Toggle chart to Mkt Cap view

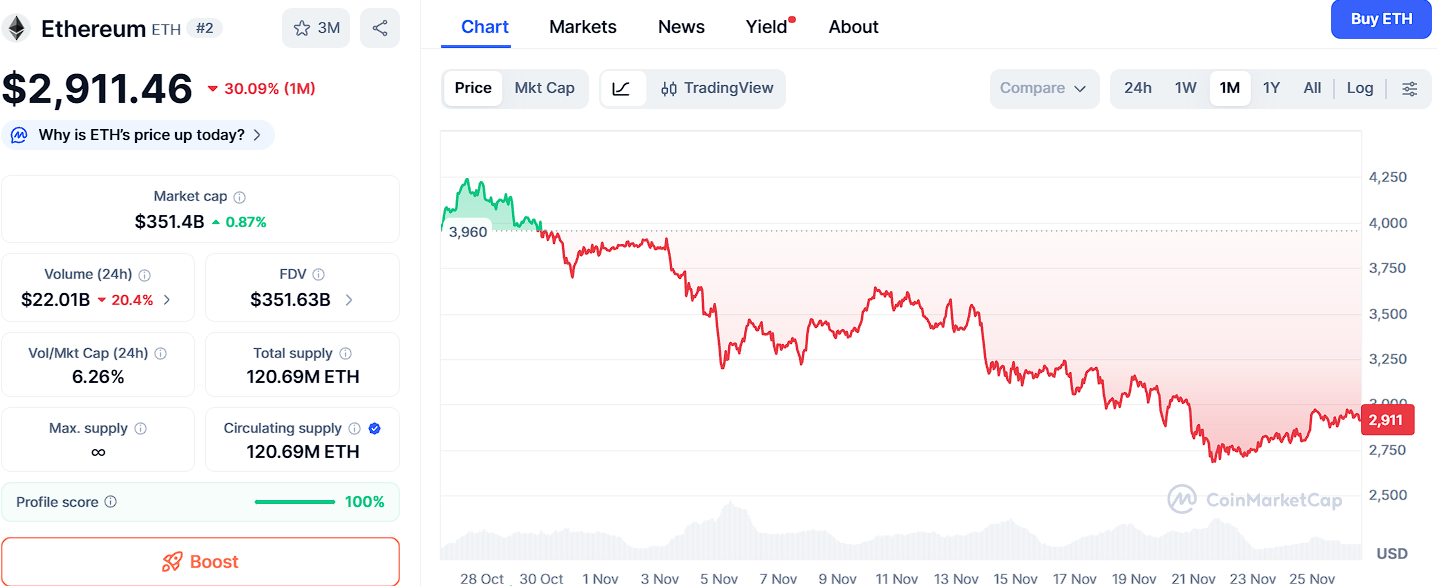click(x=544, y=88)
